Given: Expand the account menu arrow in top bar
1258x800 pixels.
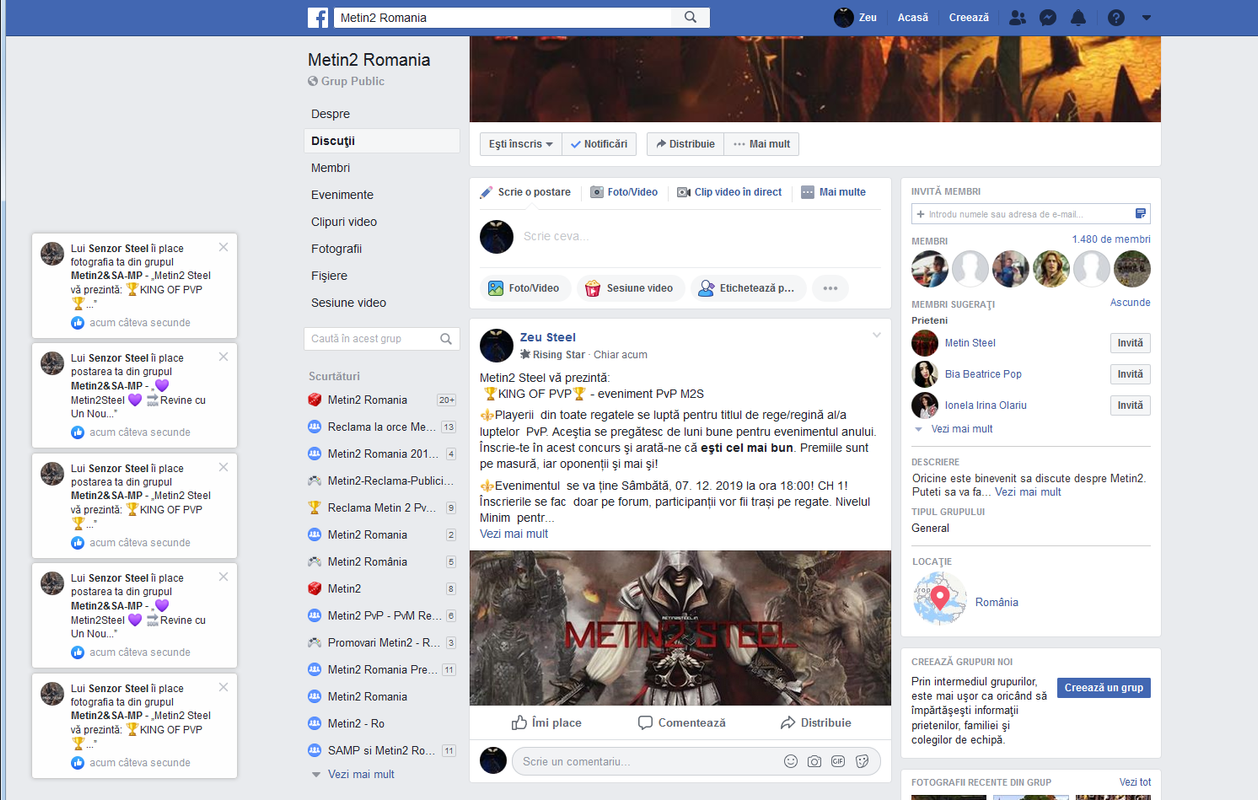Looking at the screenshot, I should click(x=1146, y=17).
